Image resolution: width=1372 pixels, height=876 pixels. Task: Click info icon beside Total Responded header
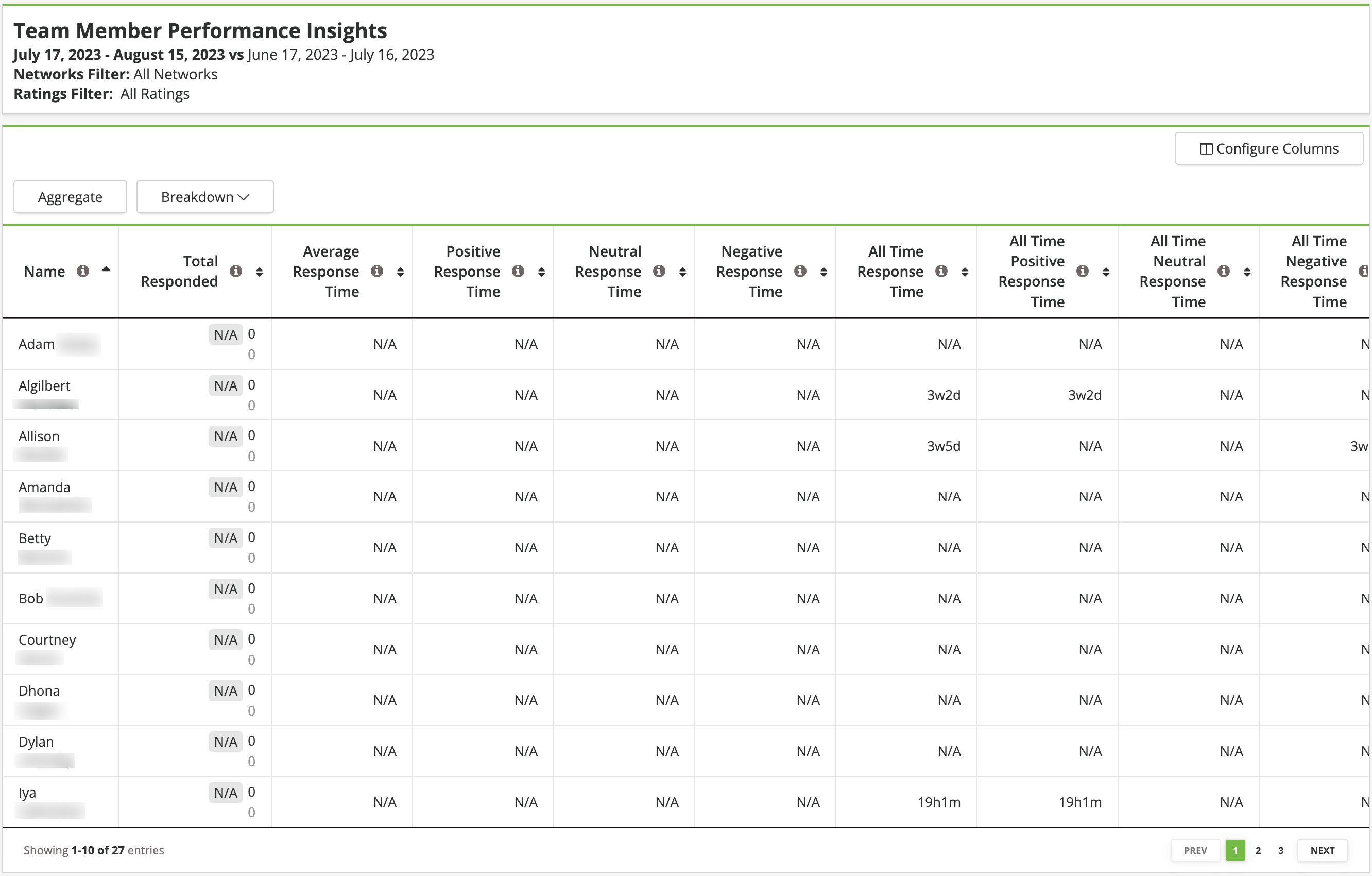(236, 271)
